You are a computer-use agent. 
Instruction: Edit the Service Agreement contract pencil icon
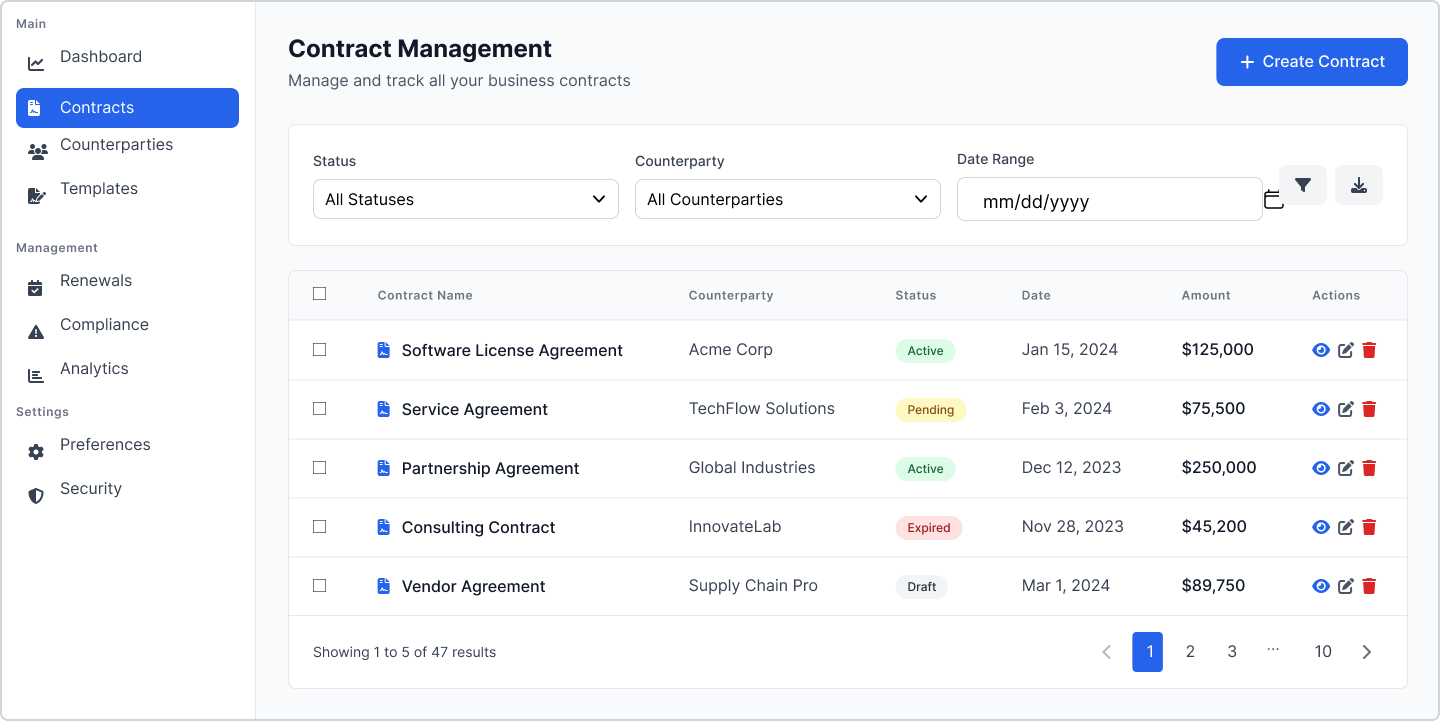pyautogui.click(x=1346, y=409)
